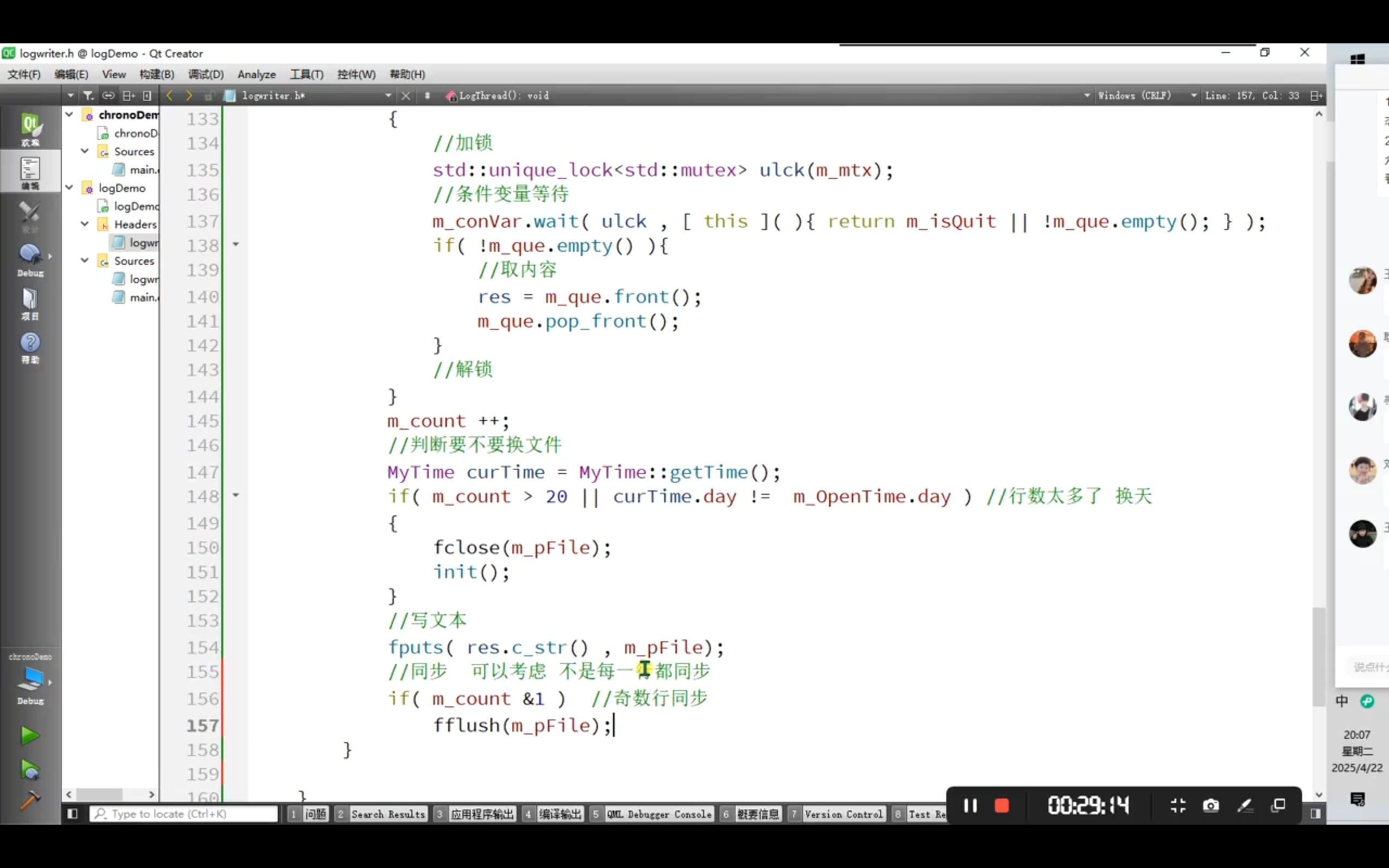Image resolution: width=1389 pixels, height=868 pixels.
Task: Pause the screen recording
Action: click(970, 806)
